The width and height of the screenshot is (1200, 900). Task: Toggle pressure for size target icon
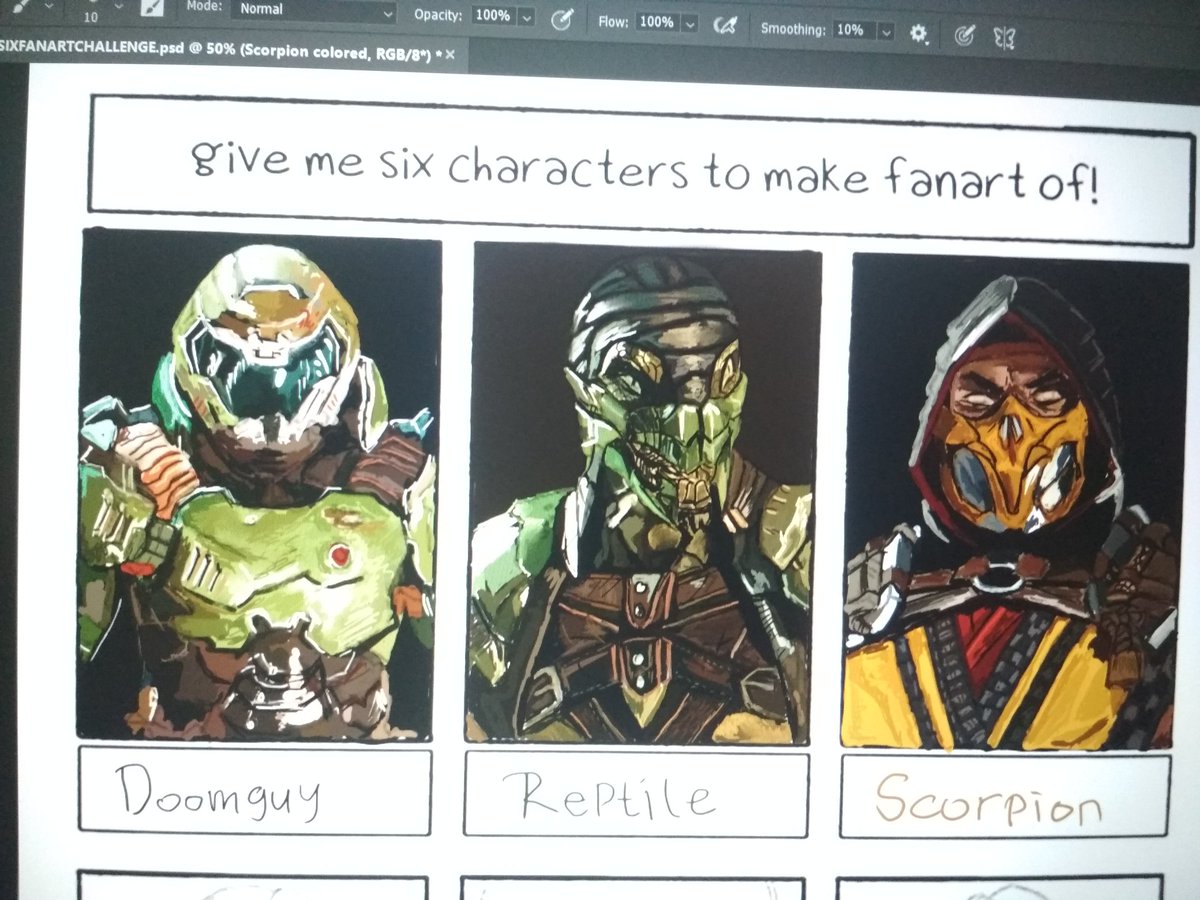point(964,37)
